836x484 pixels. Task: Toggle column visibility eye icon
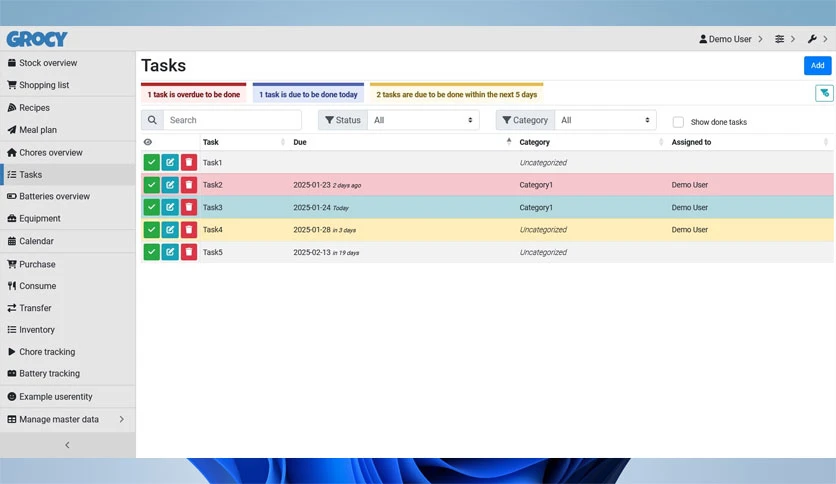coord(148,142)
